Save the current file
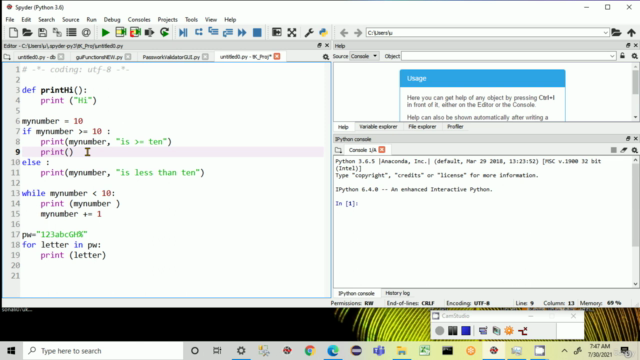This screenshot has width=640, height=360. click(42, 33)
